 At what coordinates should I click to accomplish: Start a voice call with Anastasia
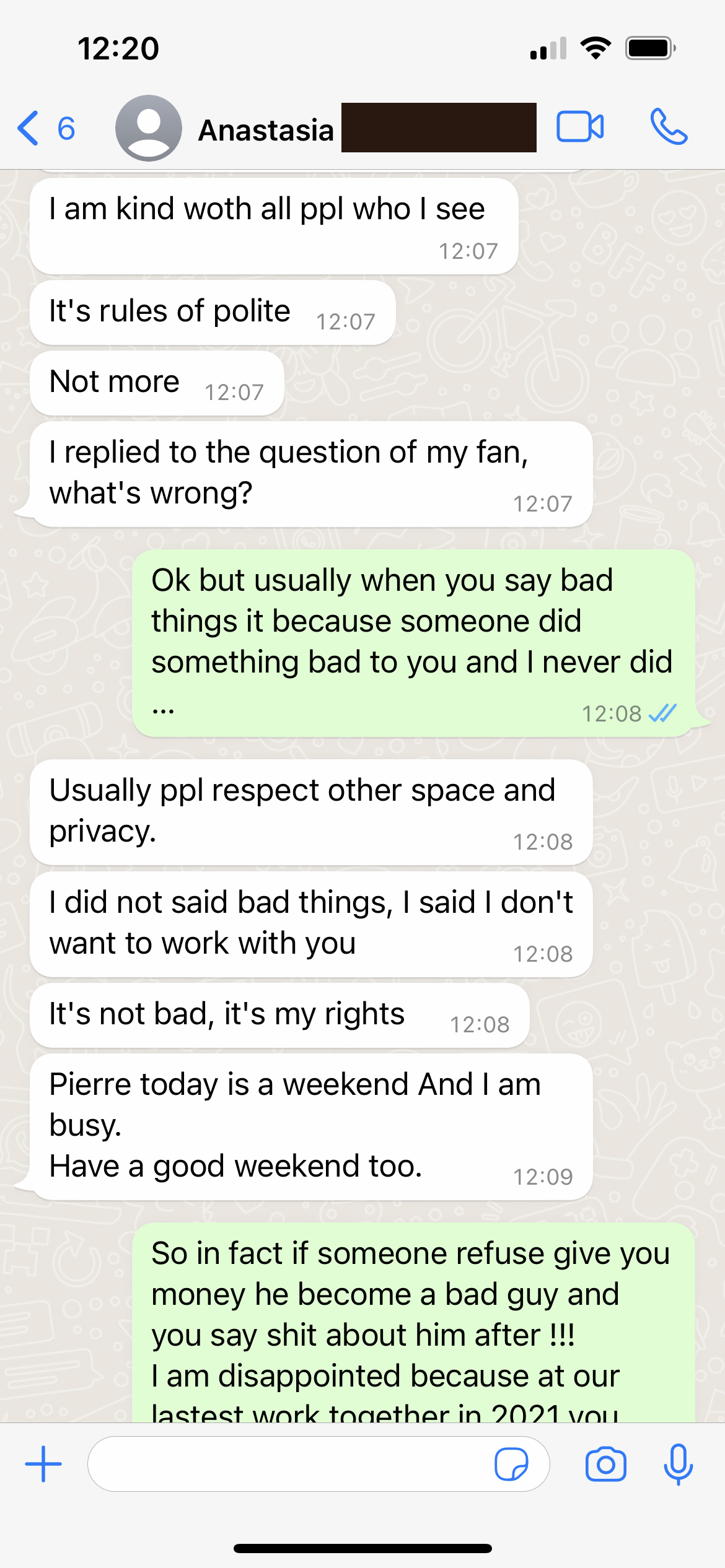click(x=669, y=128)
